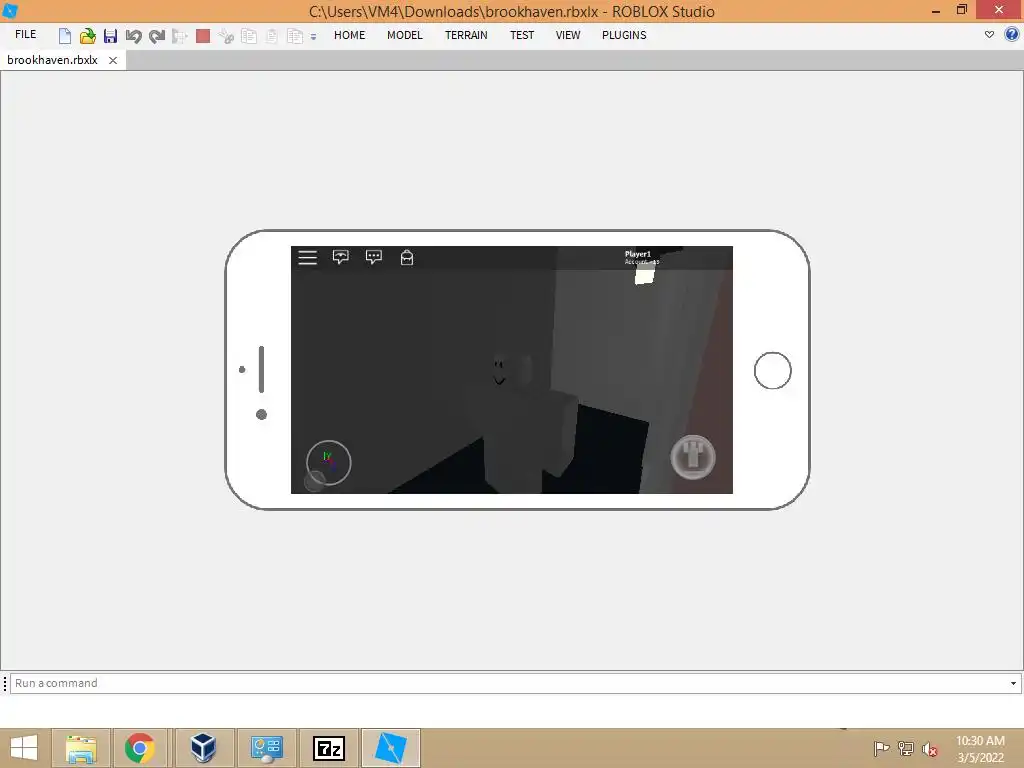Tap the virtual thumbstick joystick
The image size is (1024, 768).
pos(328,463)
